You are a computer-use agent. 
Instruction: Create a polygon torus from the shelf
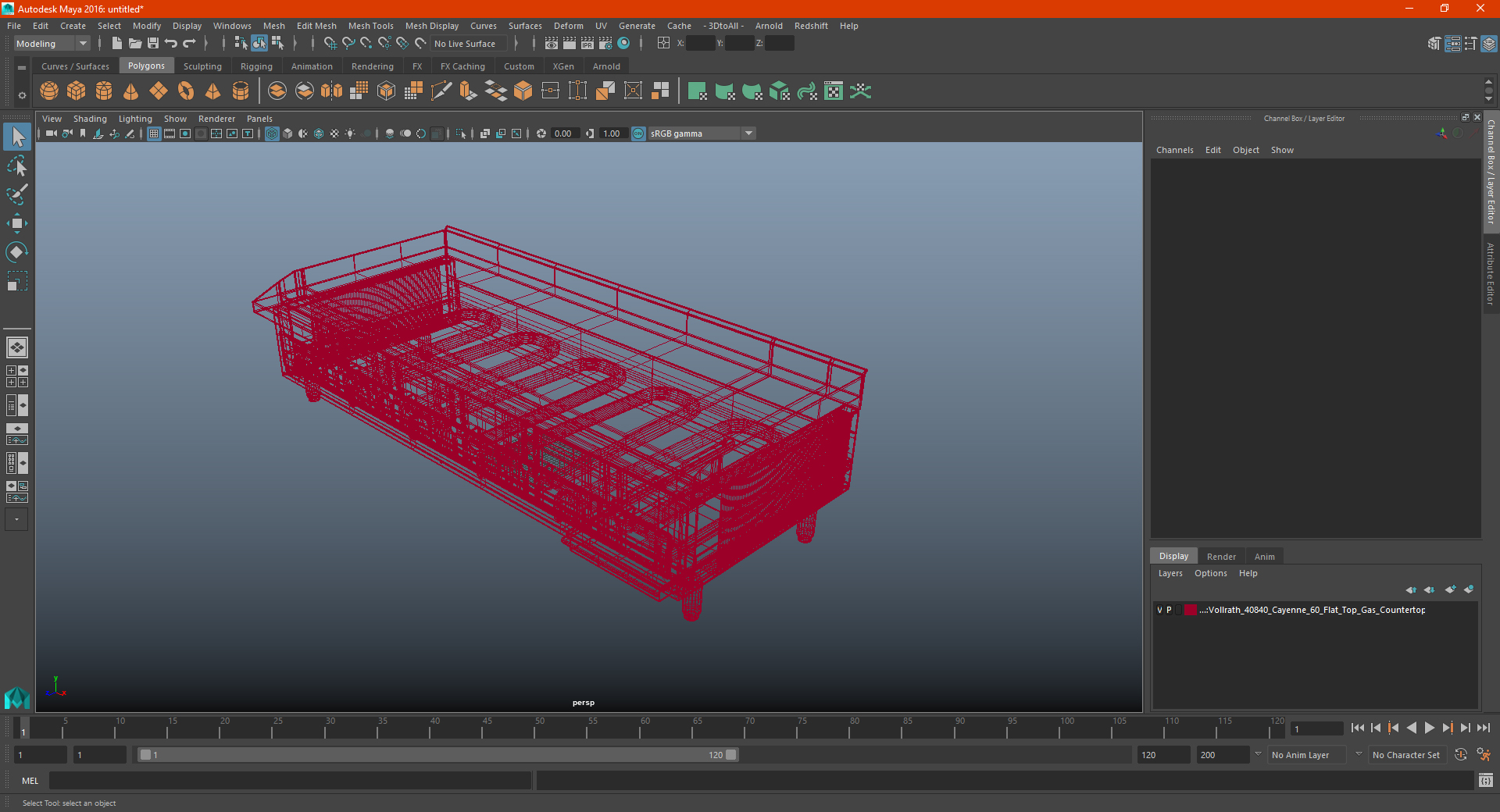186,91
